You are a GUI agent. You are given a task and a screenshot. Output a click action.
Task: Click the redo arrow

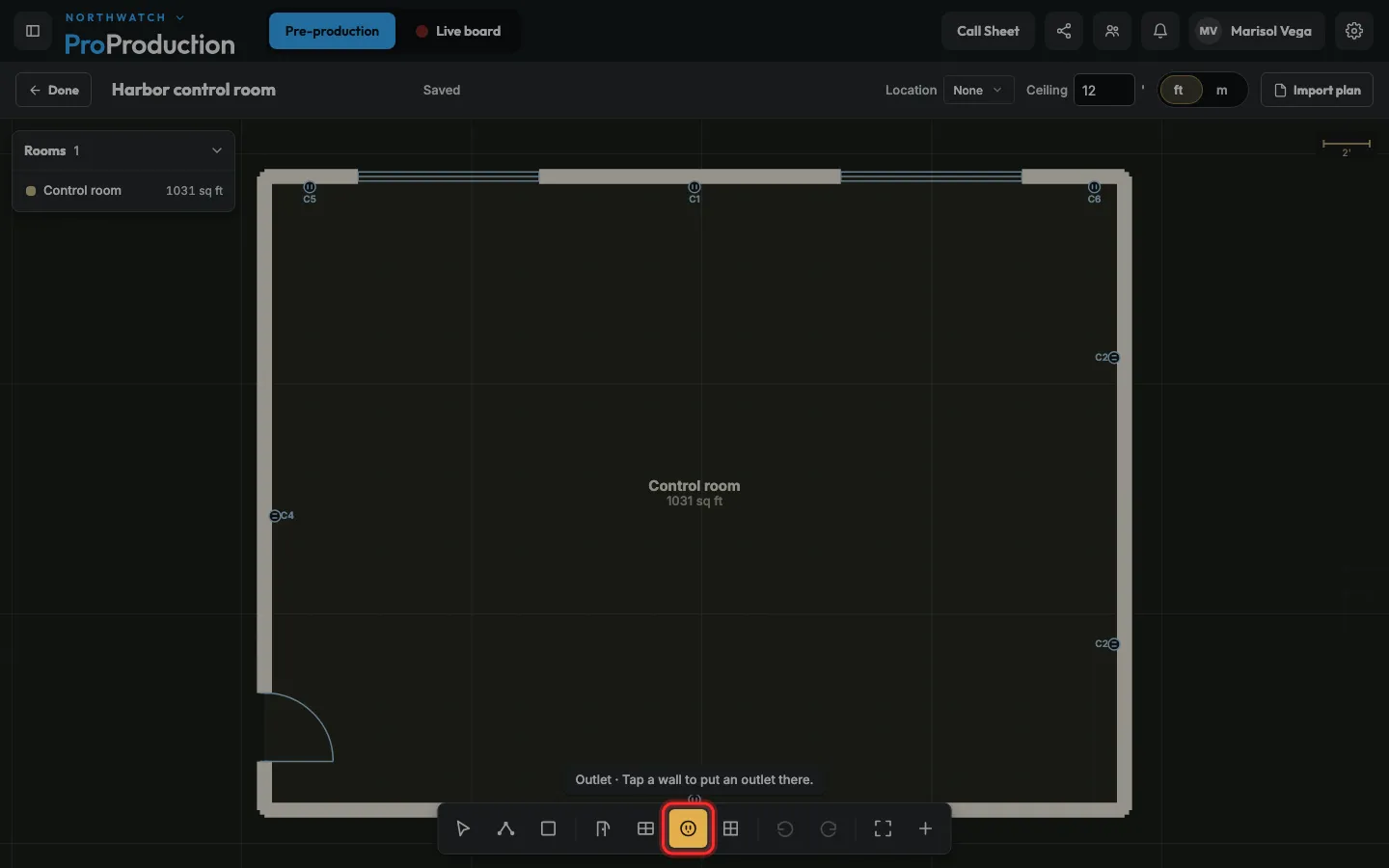(x=828, y=828)
